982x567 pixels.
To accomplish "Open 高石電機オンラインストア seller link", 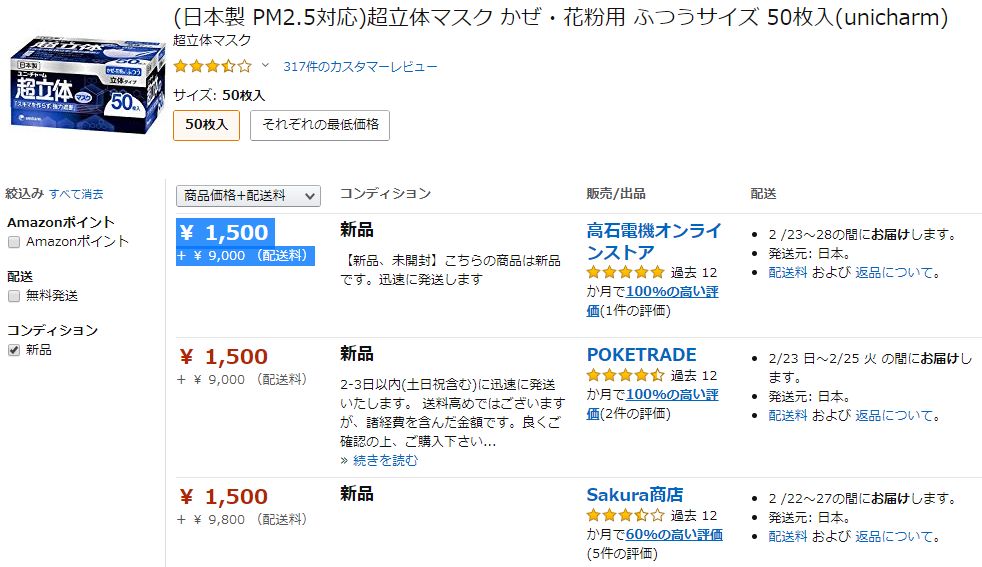I will point(654,241).
